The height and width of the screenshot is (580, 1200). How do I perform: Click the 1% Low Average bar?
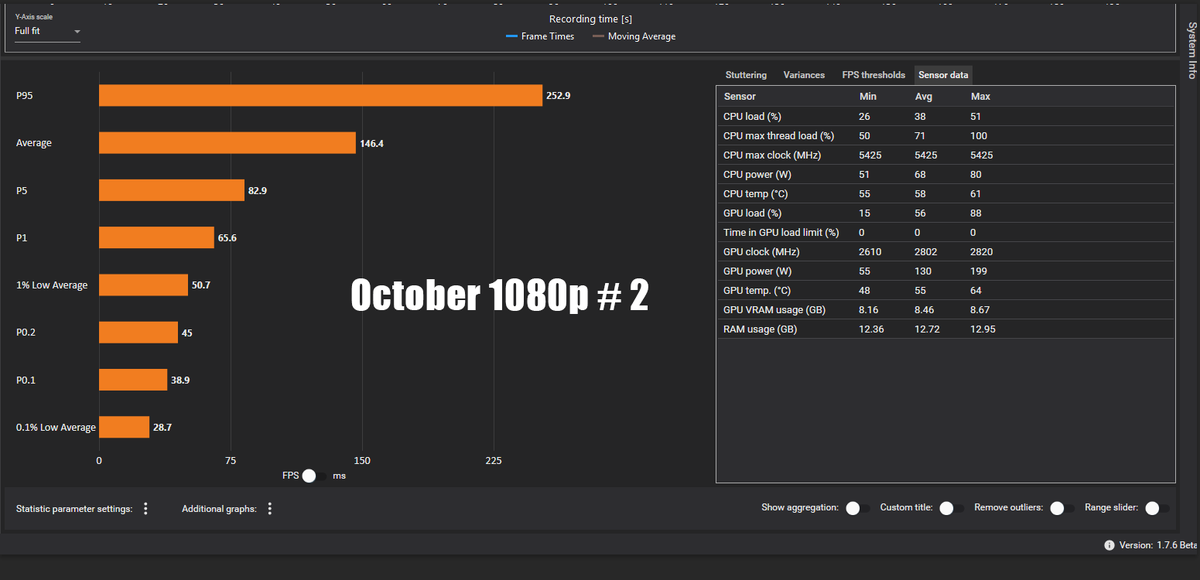point(143,285)
